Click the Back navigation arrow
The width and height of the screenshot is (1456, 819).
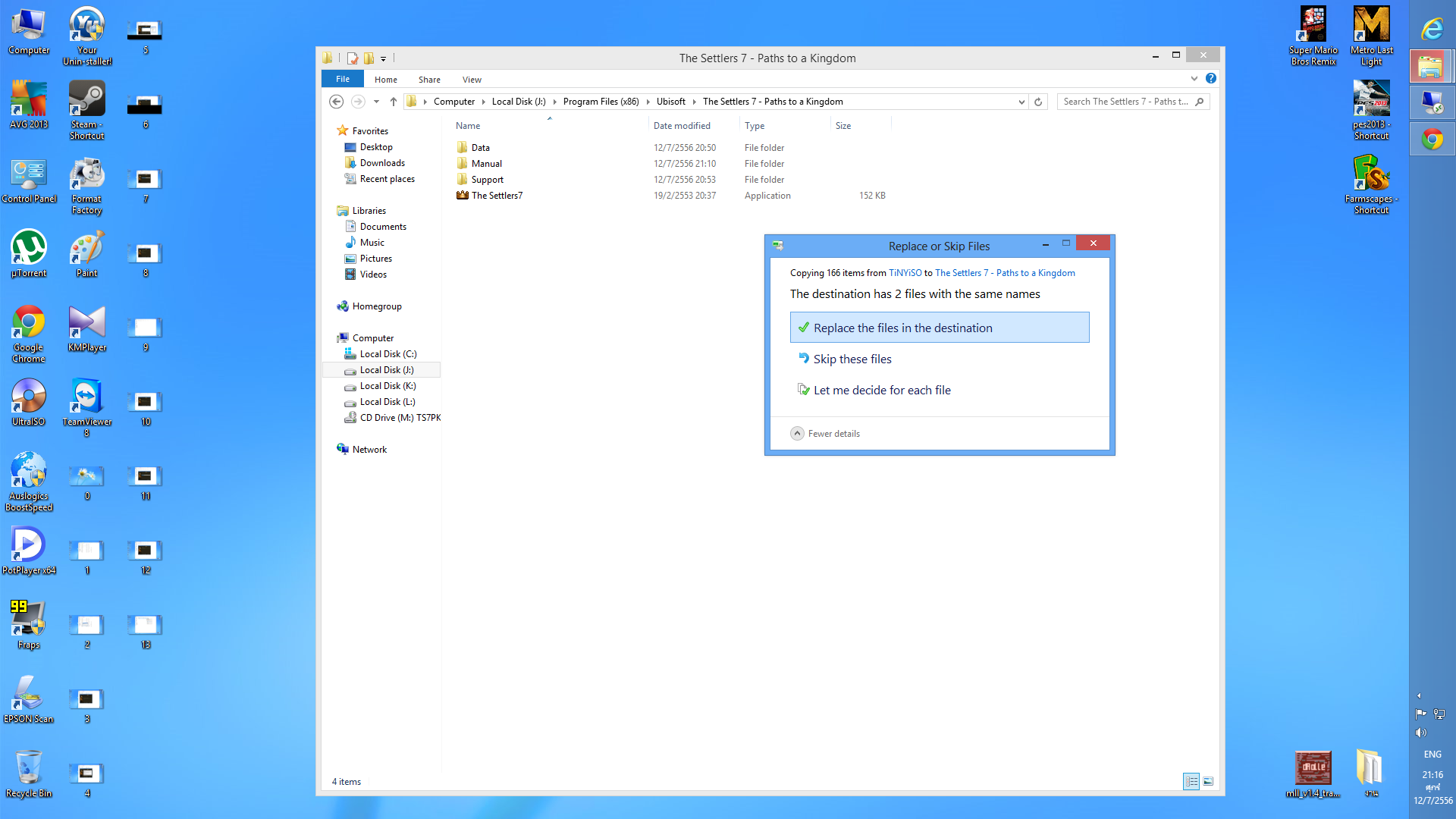(337, 102)
